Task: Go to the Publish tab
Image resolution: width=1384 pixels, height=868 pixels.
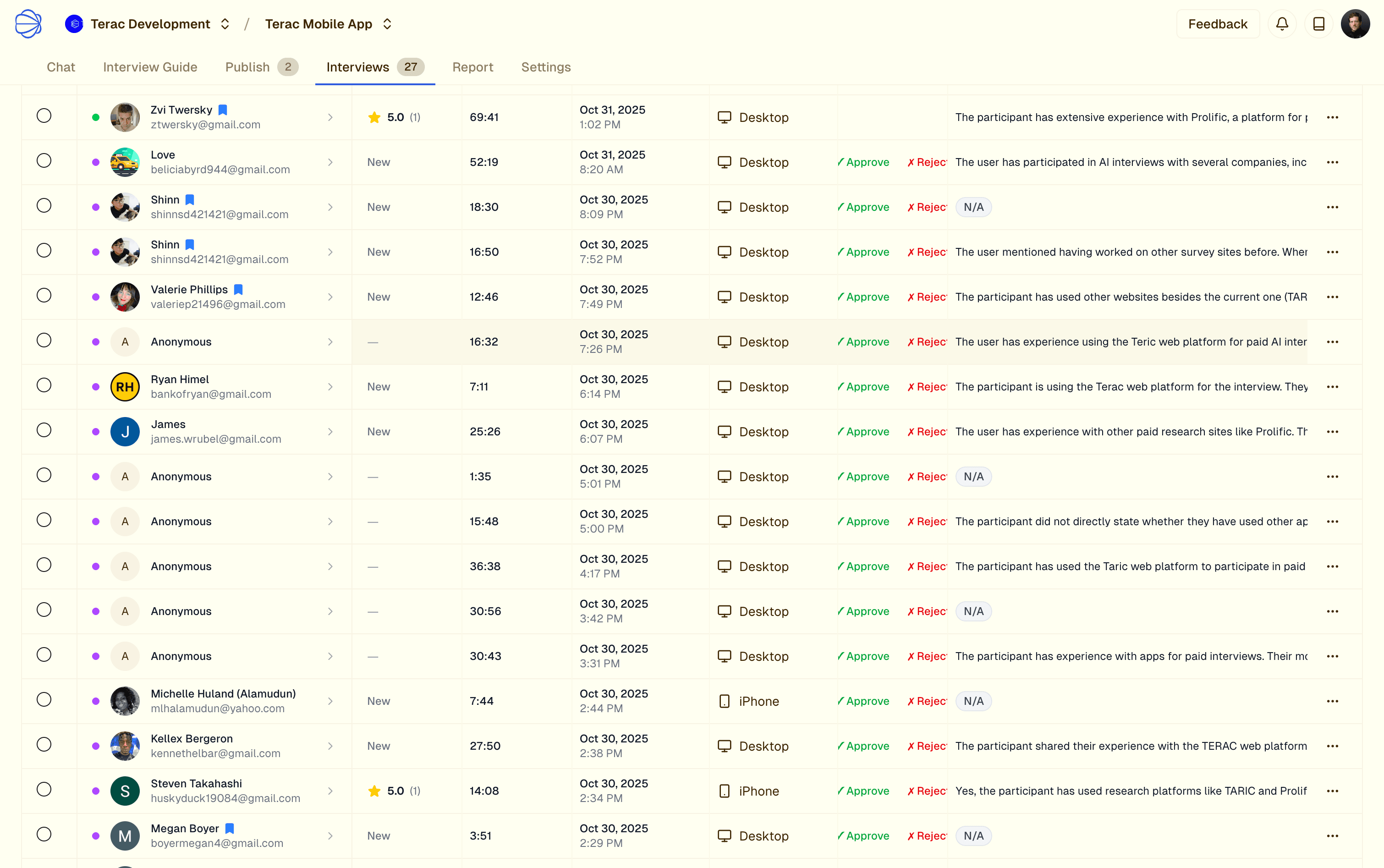Action: [262, 67]
